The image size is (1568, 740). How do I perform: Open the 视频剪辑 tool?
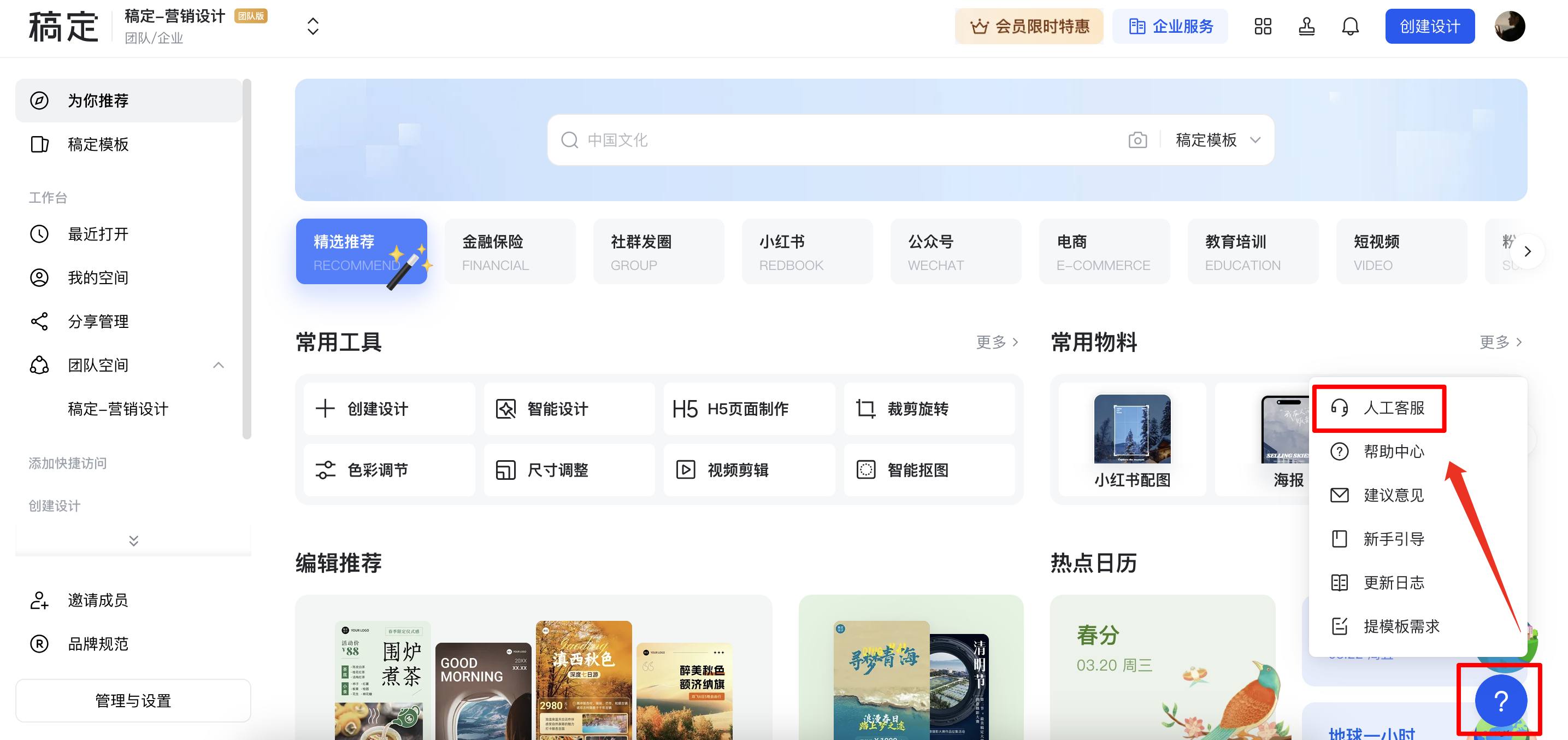click(x=749, y=469)
